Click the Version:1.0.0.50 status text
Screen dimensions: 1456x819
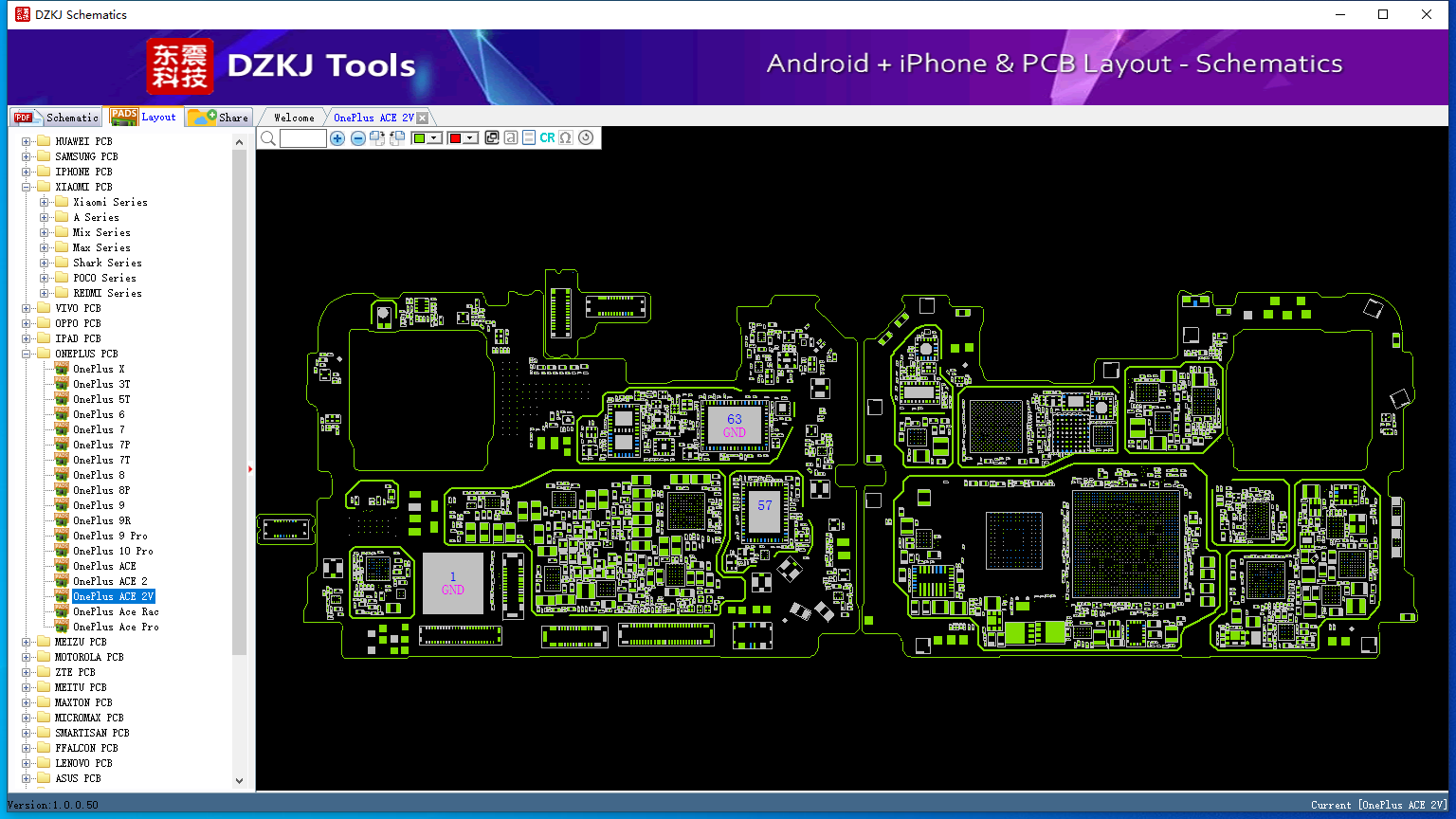[53, 805]
